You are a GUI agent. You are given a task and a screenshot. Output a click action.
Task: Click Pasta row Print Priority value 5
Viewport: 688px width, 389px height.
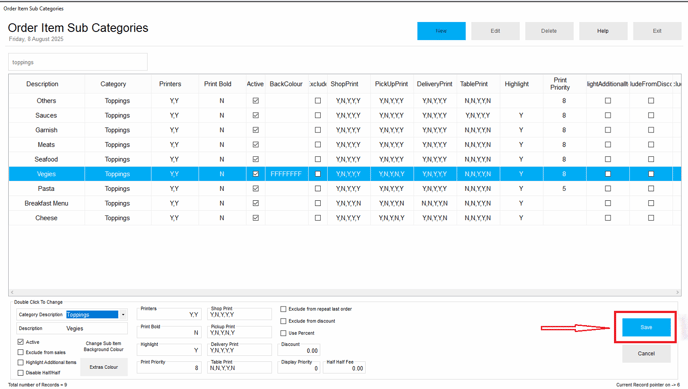[564, 189]
